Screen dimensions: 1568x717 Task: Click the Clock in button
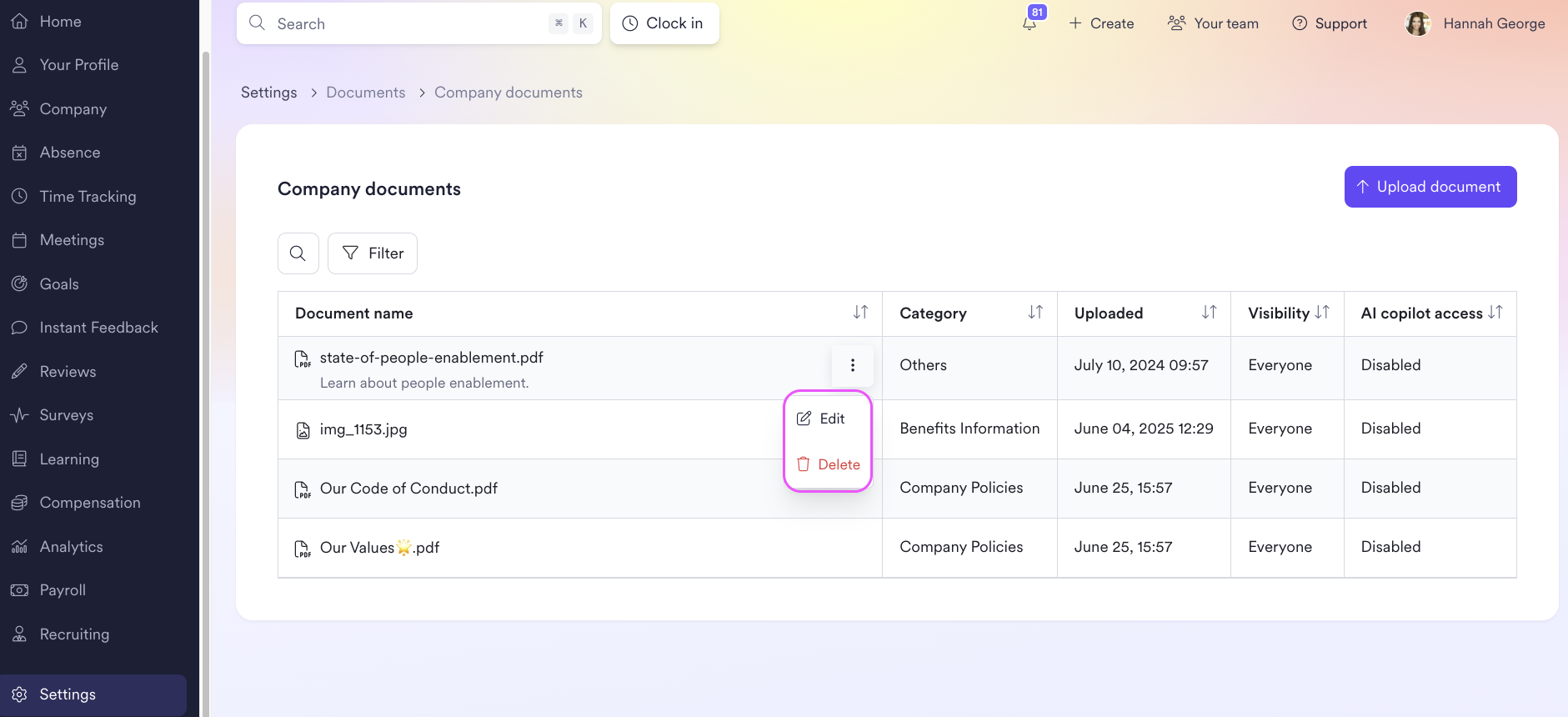coord(664,23)
